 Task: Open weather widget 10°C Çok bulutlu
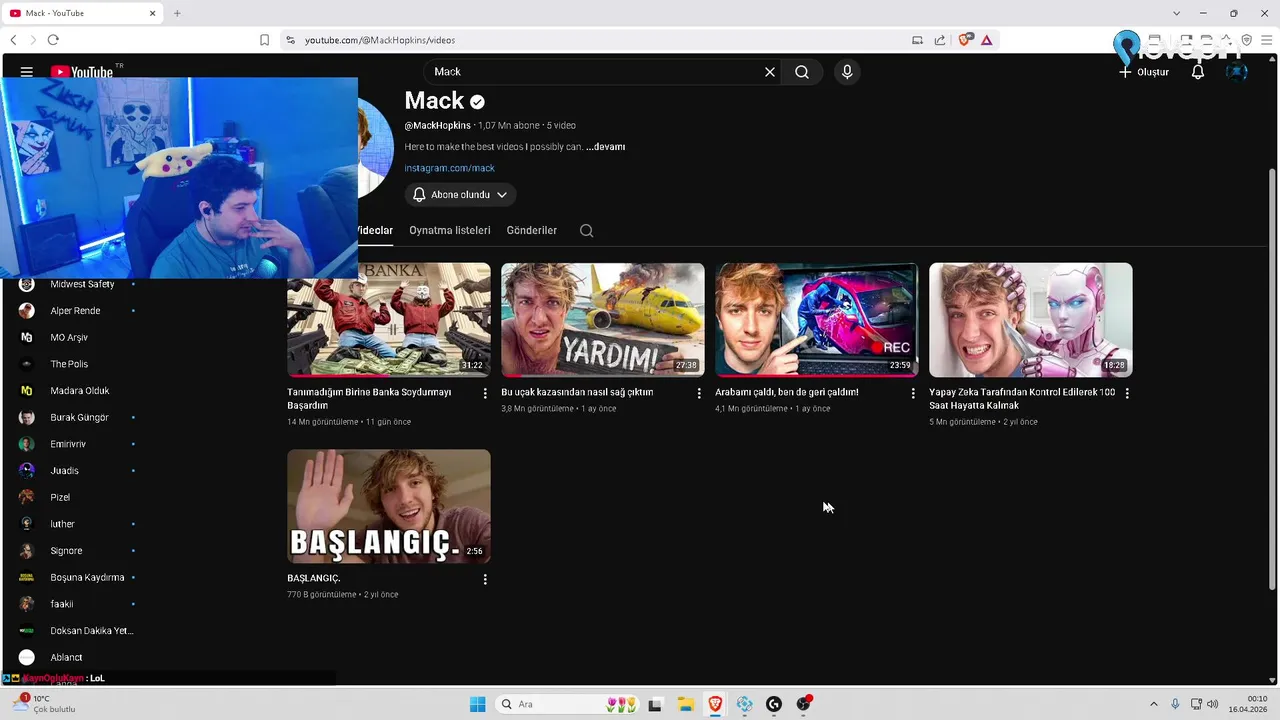point(44,704)
